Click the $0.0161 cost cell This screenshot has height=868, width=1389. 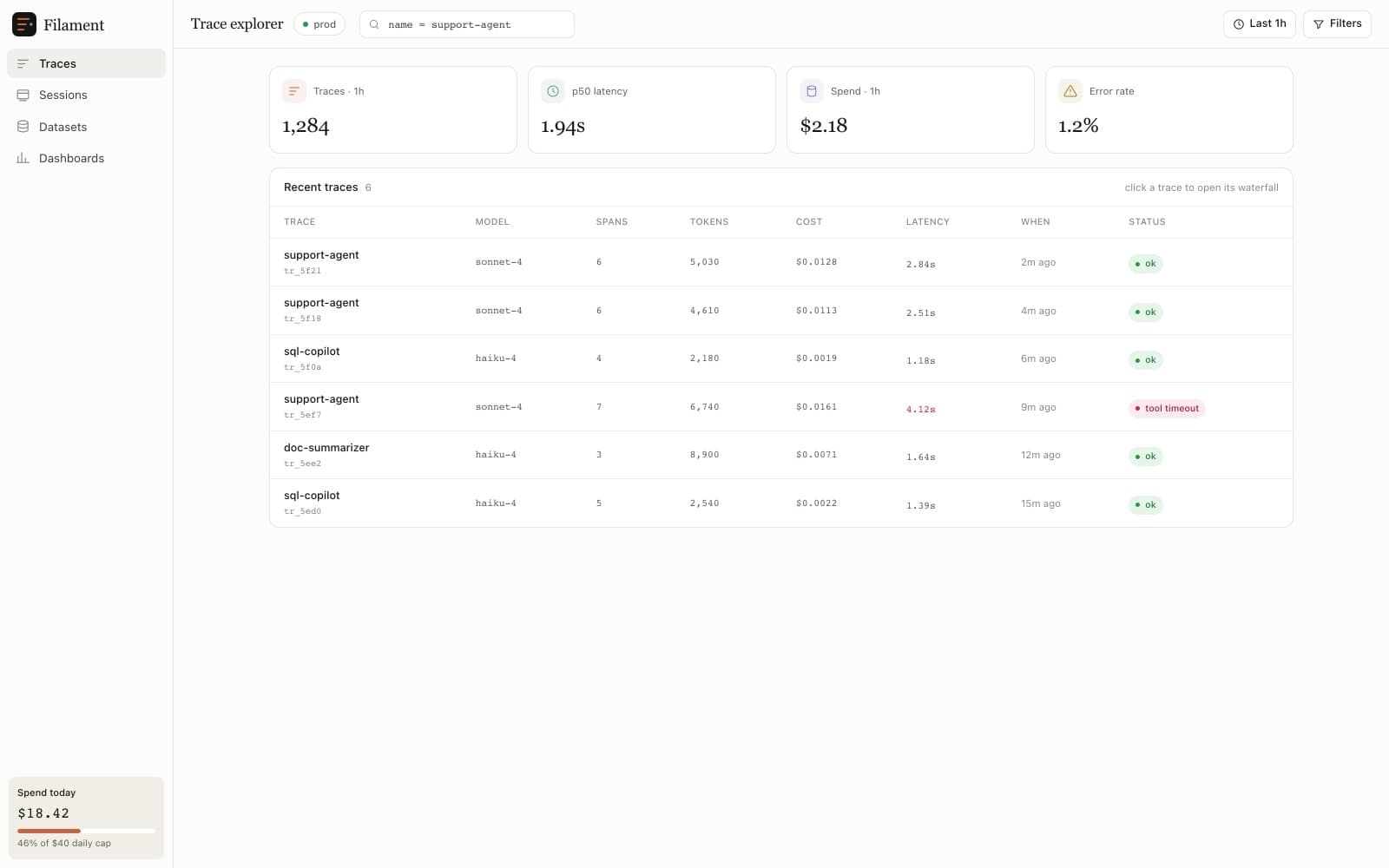(x=817, y=407)
